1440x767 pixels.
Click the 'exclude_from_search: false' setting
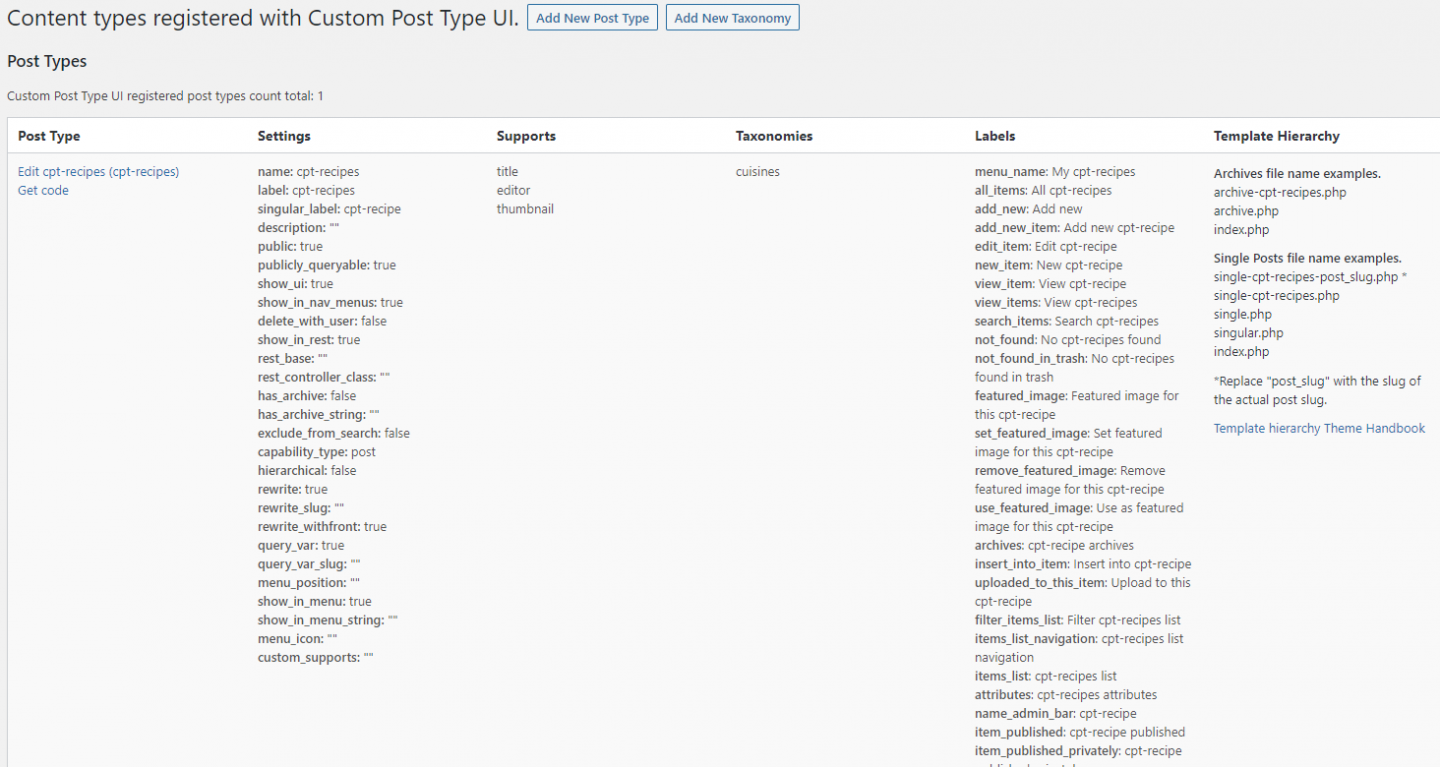click(334, 434)
